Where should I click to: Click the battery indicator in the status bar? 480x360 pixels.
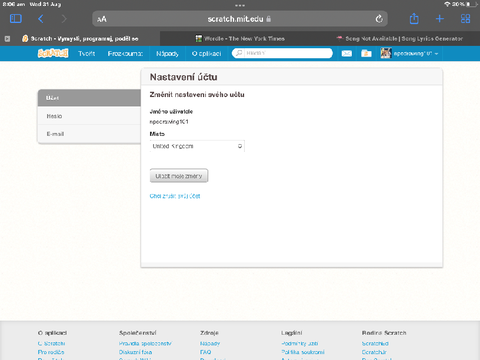(472, 4)
